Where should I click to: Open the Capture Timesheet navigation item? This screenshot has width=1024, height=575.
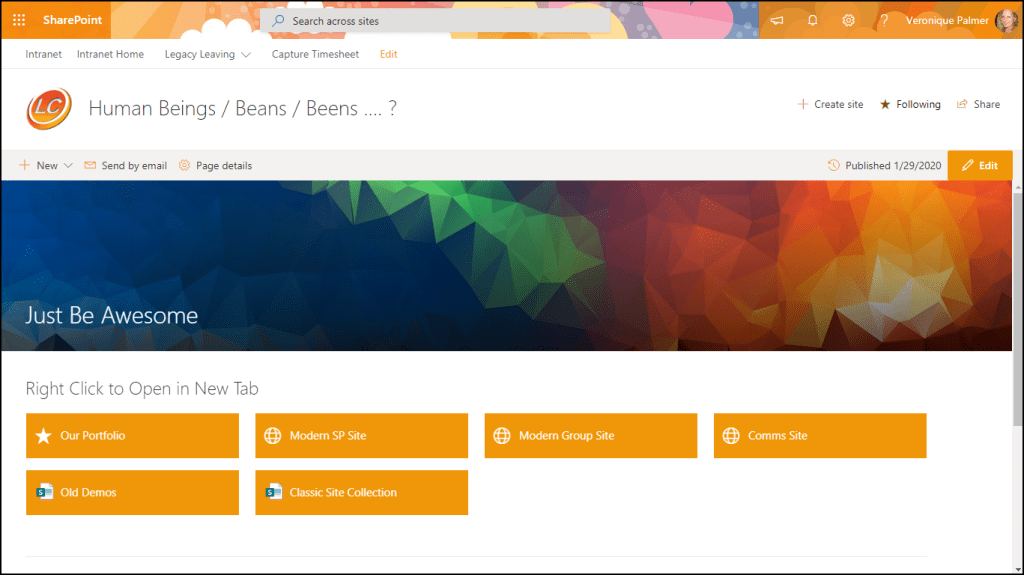315,54
